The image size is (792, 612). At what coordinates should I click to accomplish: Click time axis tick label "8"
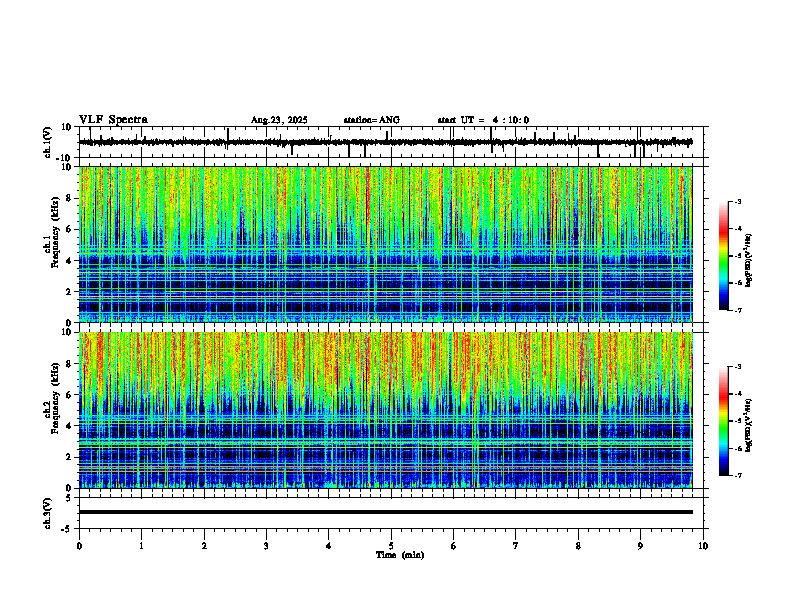[578, 546]
